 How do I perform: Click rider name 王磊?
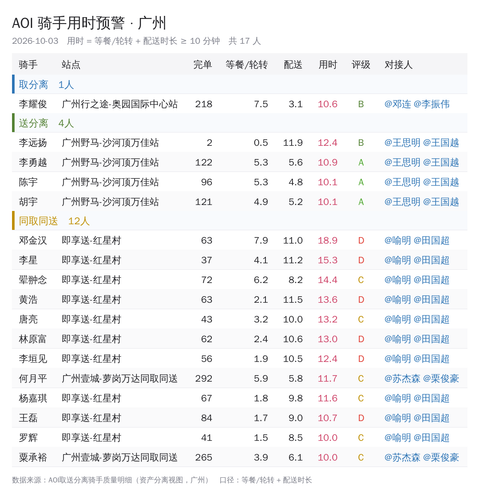28,418
